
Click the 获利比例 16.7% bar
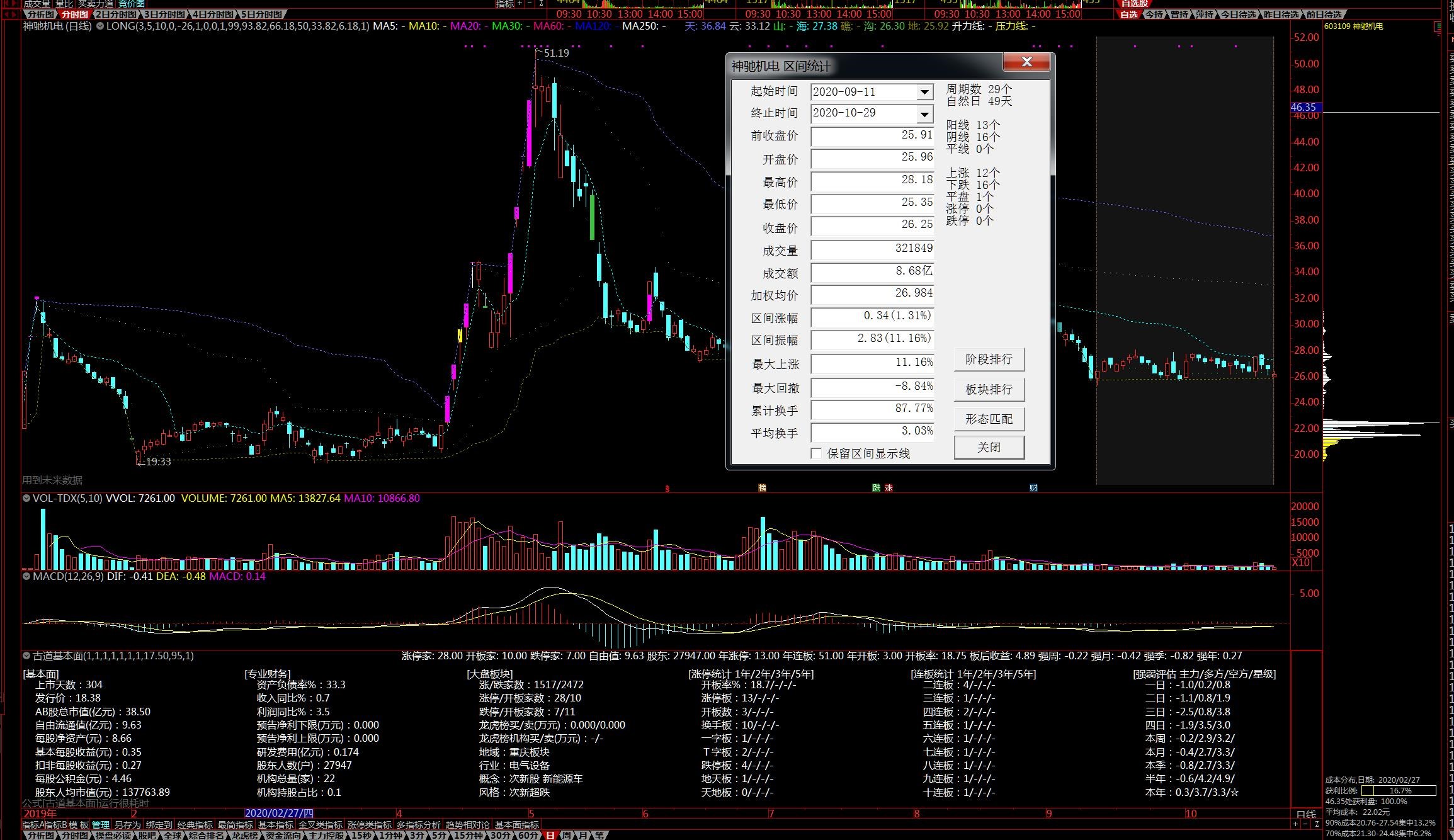tap(1398, 791)
